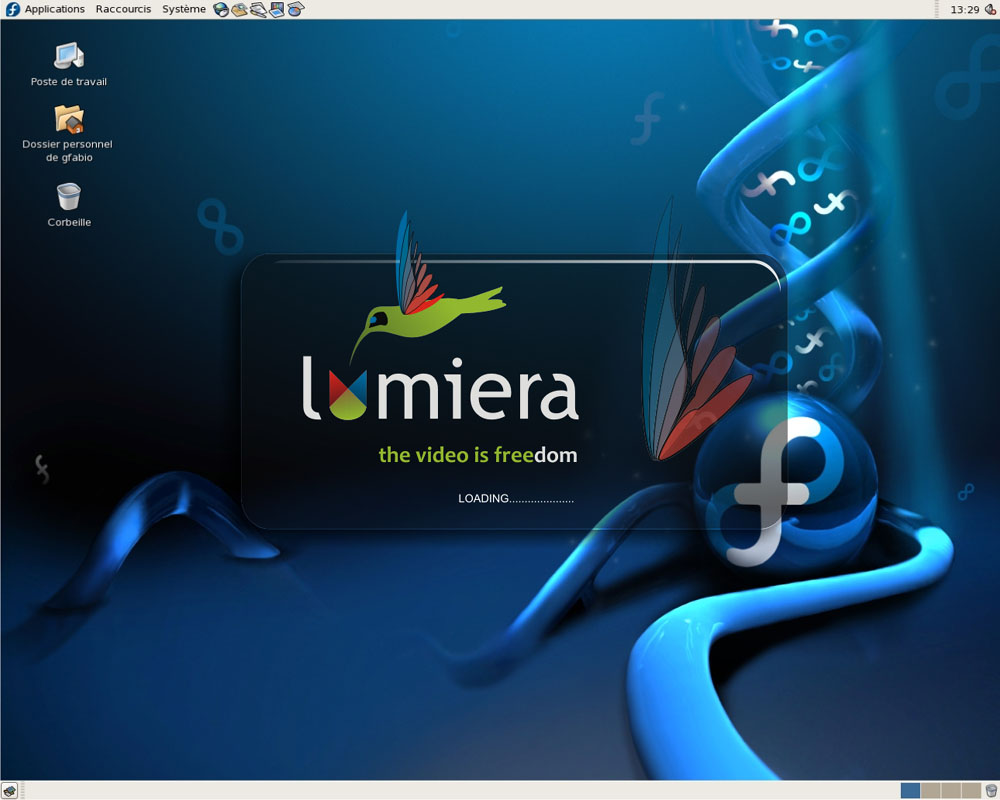
Task: Toggle show desktop button in bottom-left corner
Action: [9, 790]
